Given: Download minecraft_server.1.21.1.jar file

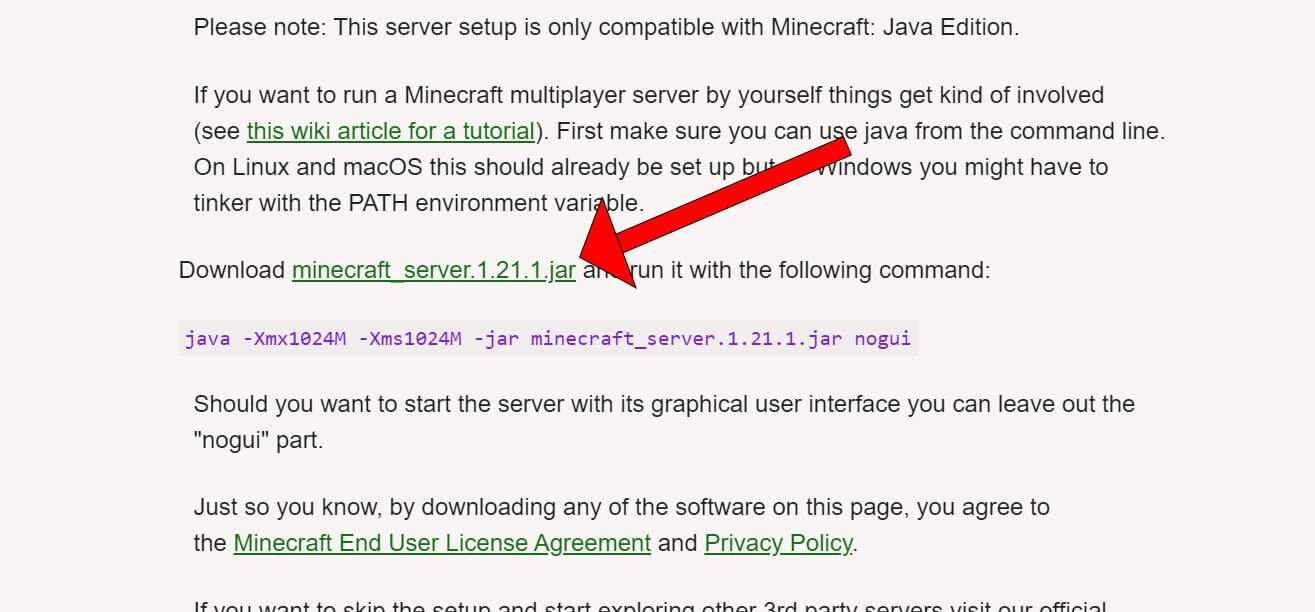Looking at the screenshot, I should coord(434,270).
